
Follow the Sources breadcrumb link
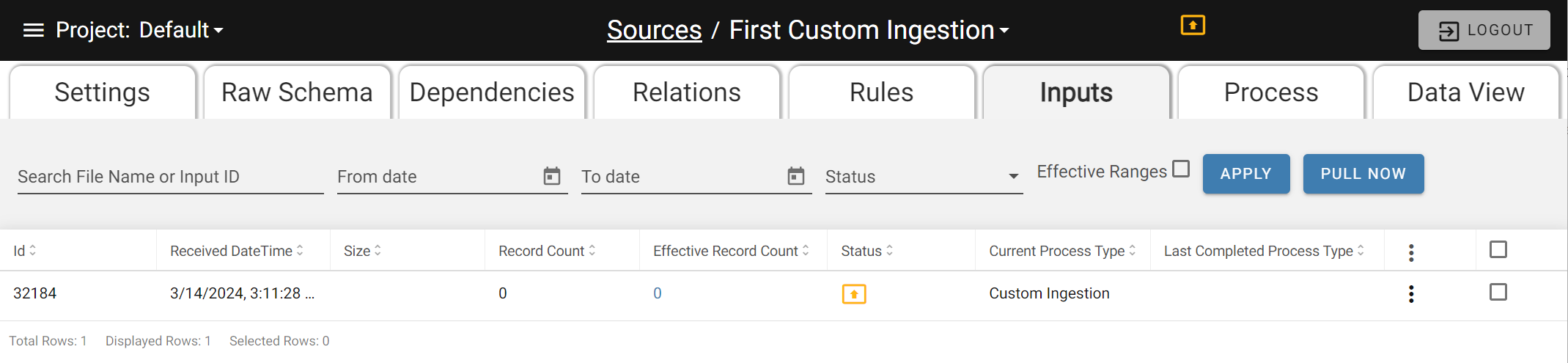pyautogui.click(x=655, y=30)
